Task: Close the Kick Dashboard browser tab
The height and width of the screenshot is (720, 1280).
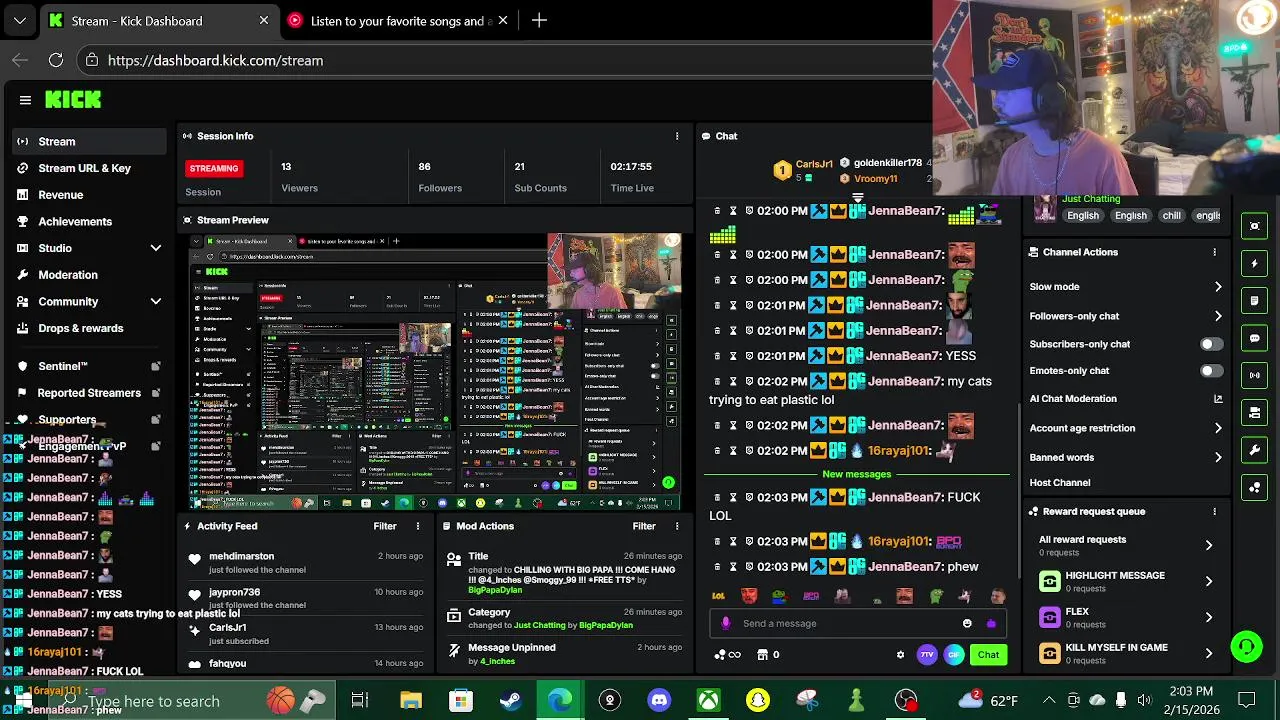Action: point(264,20)
